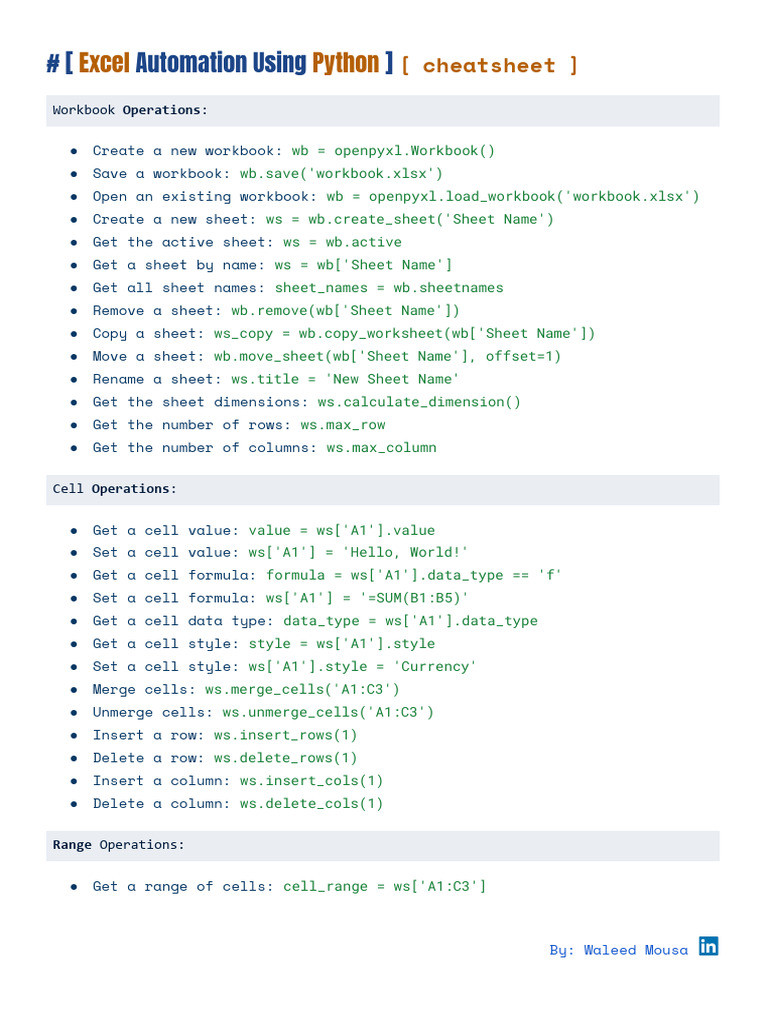Screen dimensions: 768x1024
Task: Click the 'Get the active sheet' line
Action: 247,242
